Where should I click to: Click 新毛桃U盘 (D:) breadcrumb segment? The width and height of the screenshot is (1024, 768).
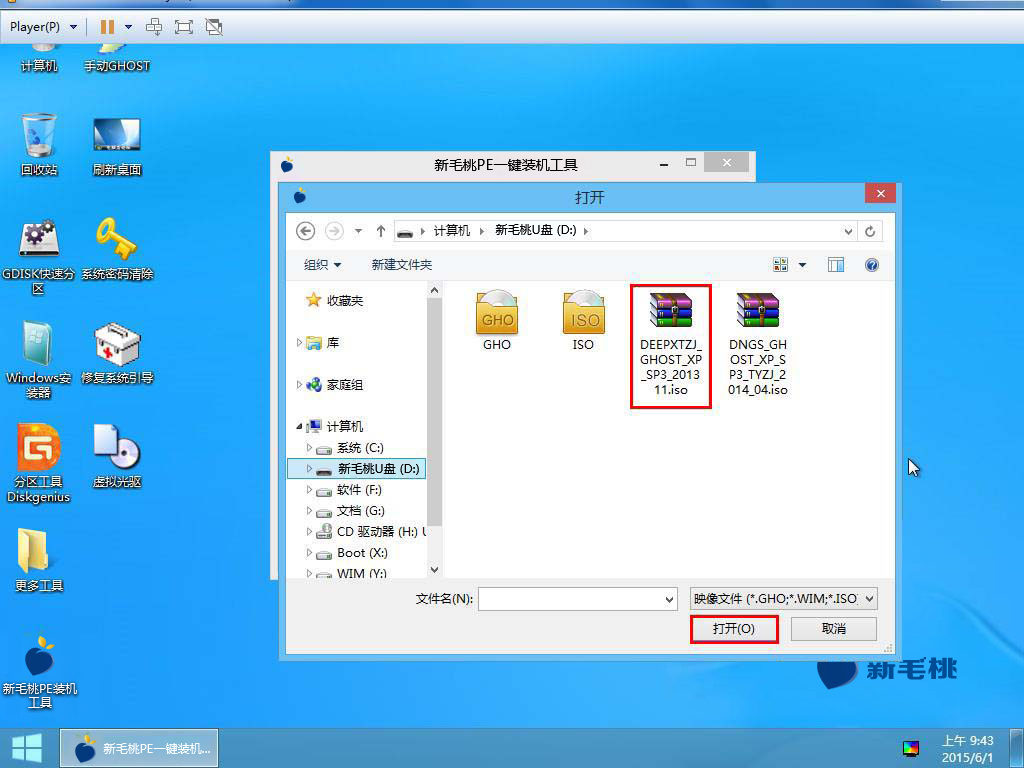pos(536,230)
